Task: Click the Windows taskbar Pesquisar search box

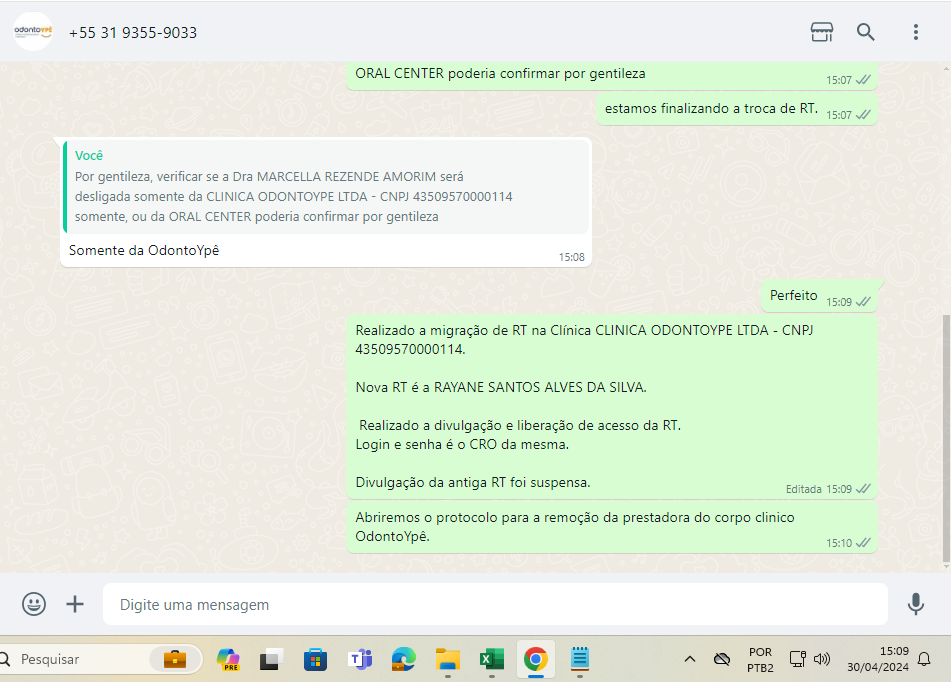Action: point(100,659)
